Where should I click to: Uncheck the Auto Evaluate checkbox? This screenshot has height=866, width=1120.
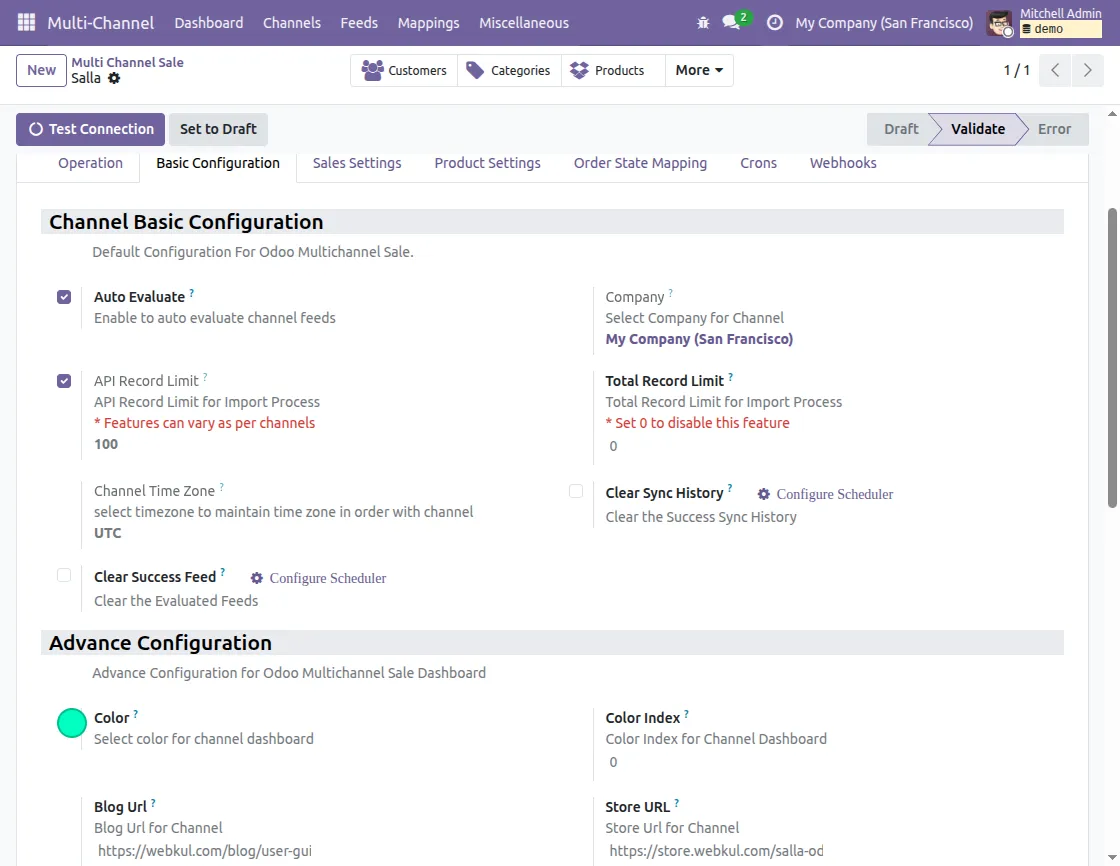pos(64,297)
